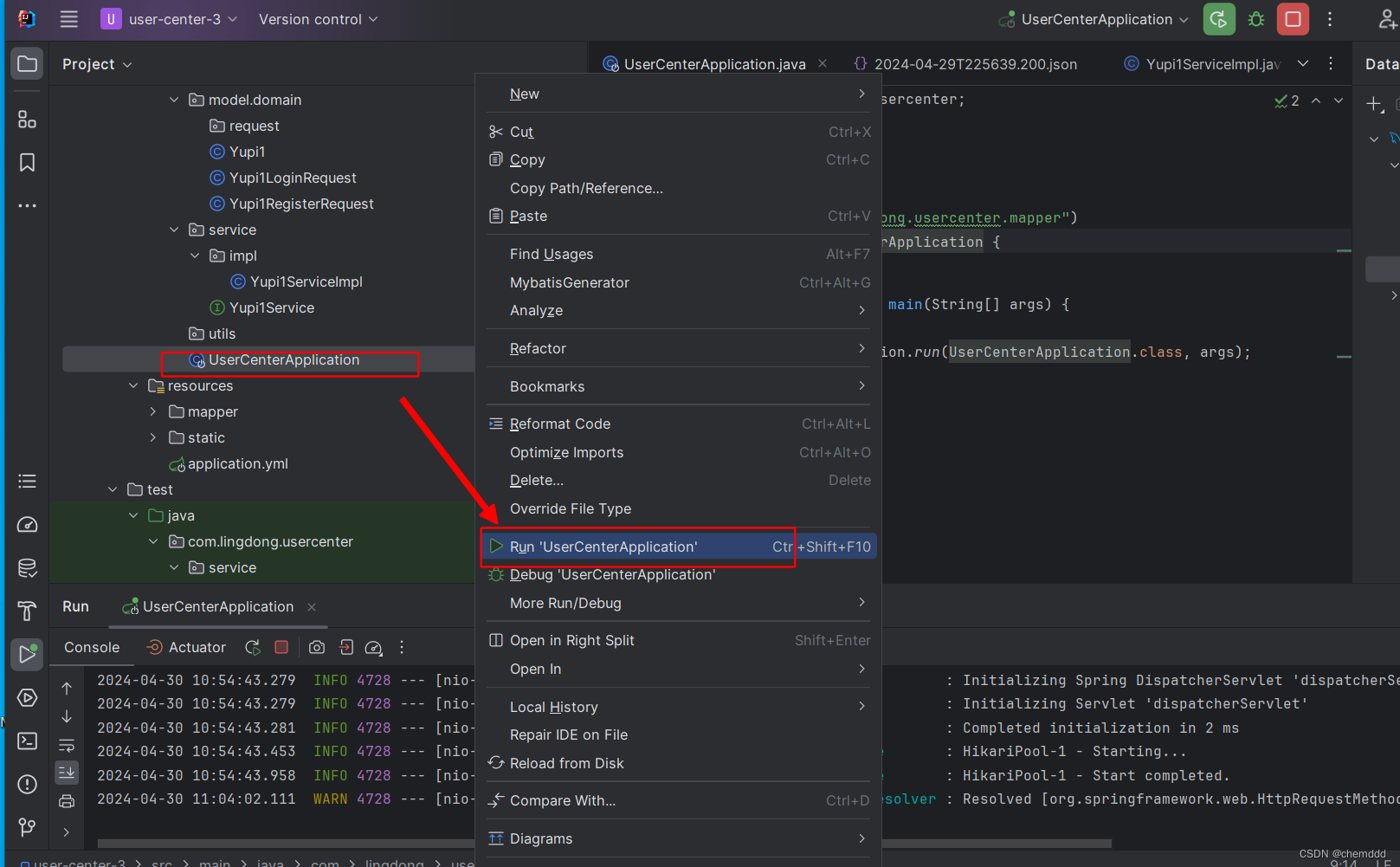Select application.yml in project tree
Viewport: 1400px width, 867px height.
(229, 463)
